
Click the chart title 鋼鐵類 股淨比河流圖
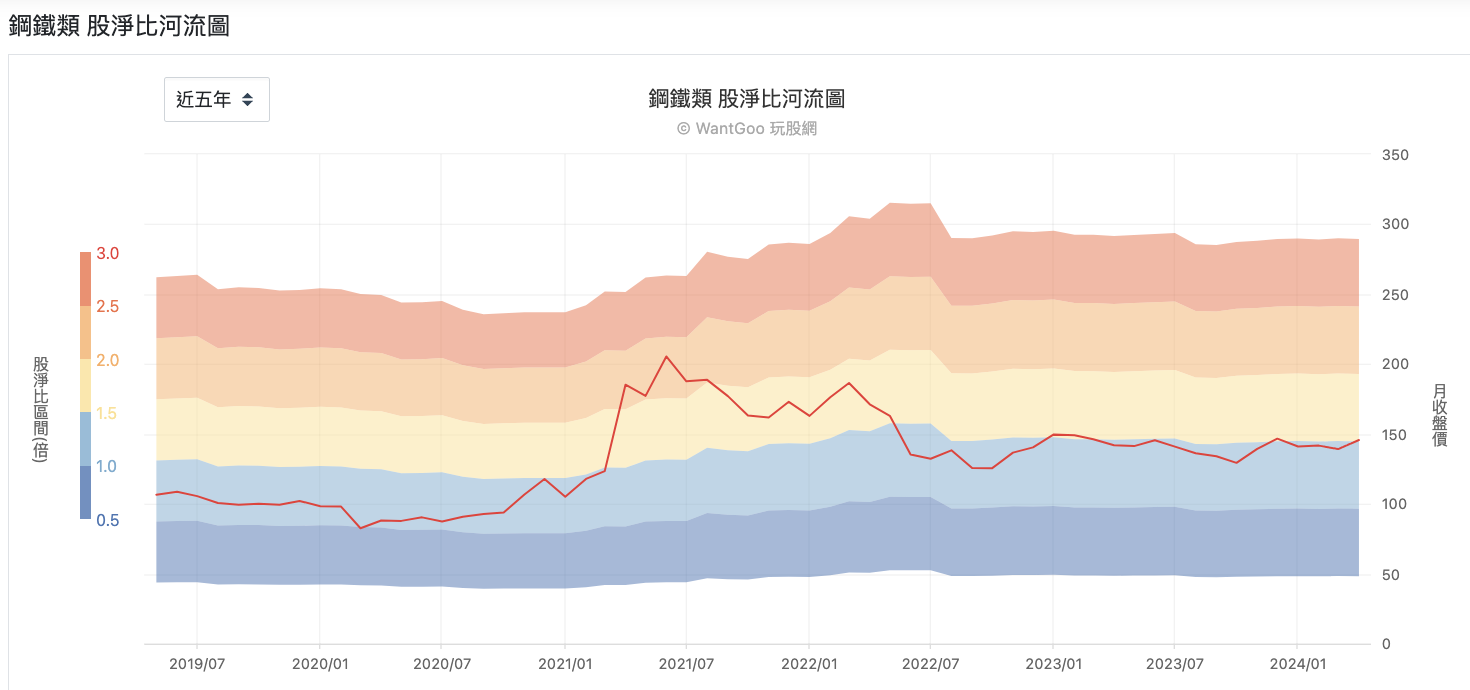[x=747, y=98]
